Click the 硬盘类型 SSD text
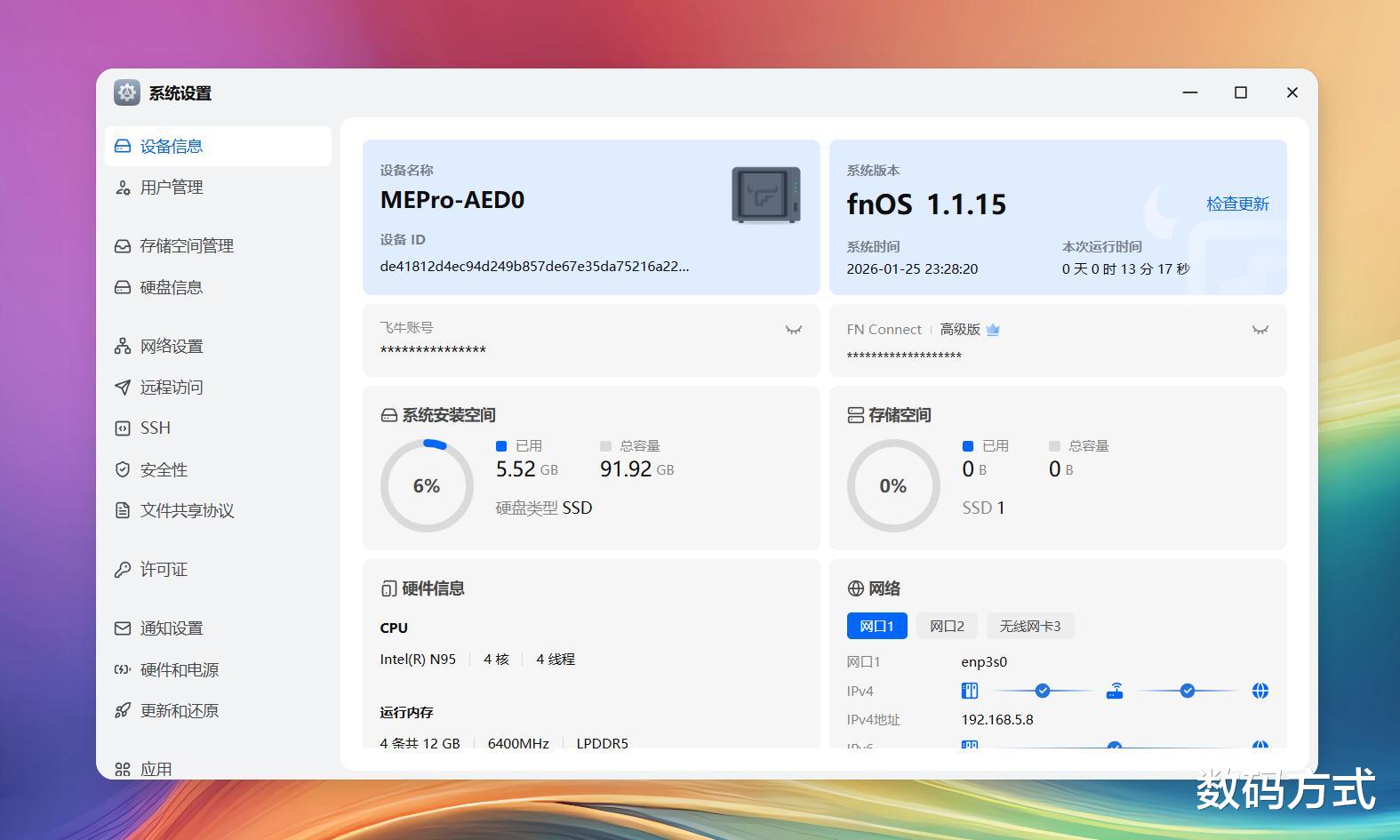This screenshot has height=840, width=1400. 544,508
